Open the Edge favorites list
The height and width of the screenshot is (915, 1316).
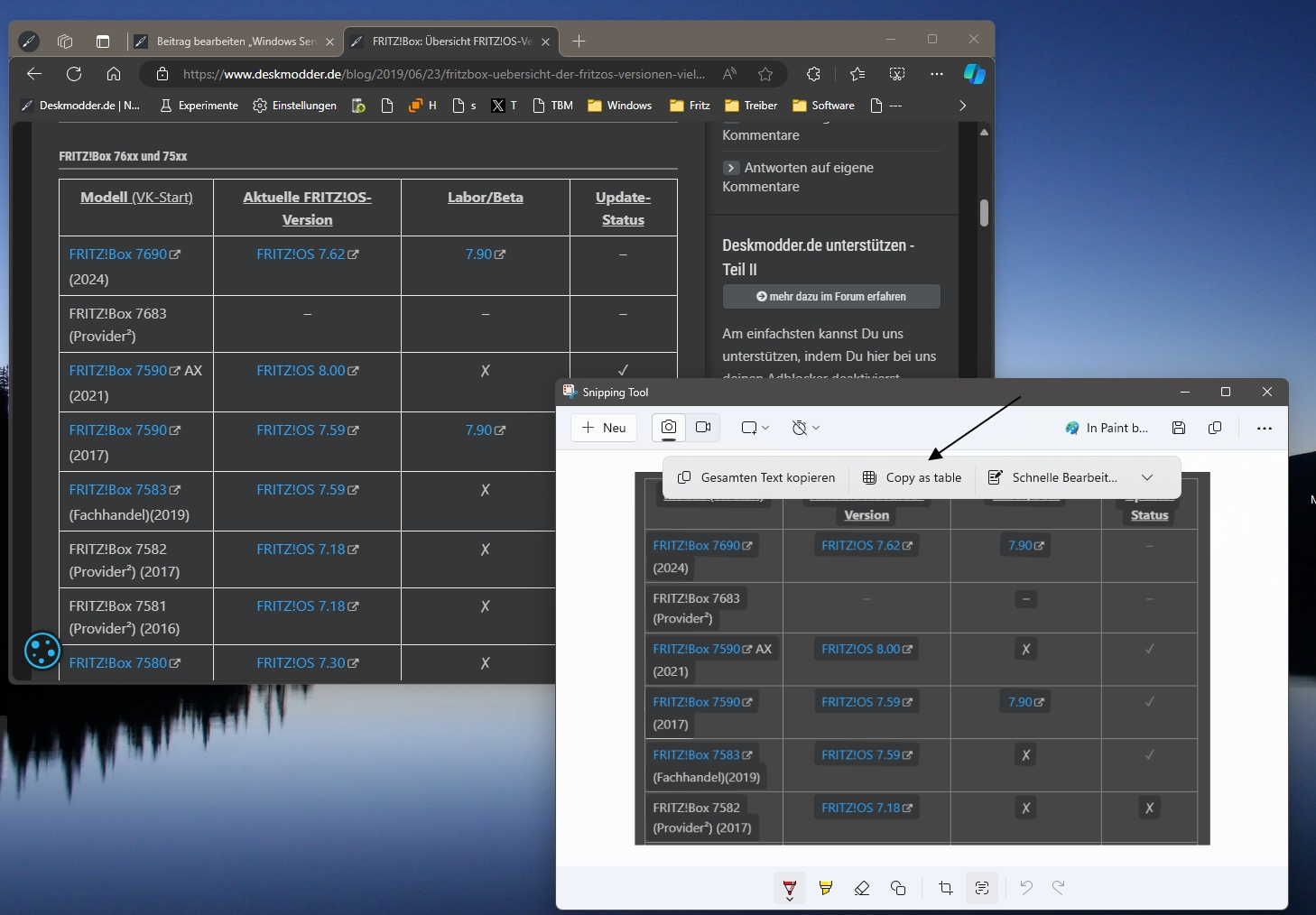(857, 74)
